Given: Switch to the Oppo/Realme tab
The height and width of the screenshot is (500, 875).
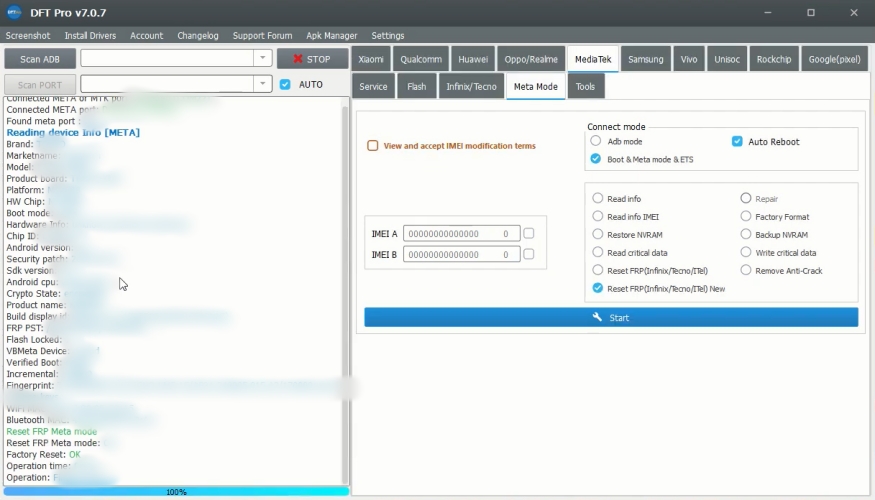Looking at the screenshot, I should [531, 59].
